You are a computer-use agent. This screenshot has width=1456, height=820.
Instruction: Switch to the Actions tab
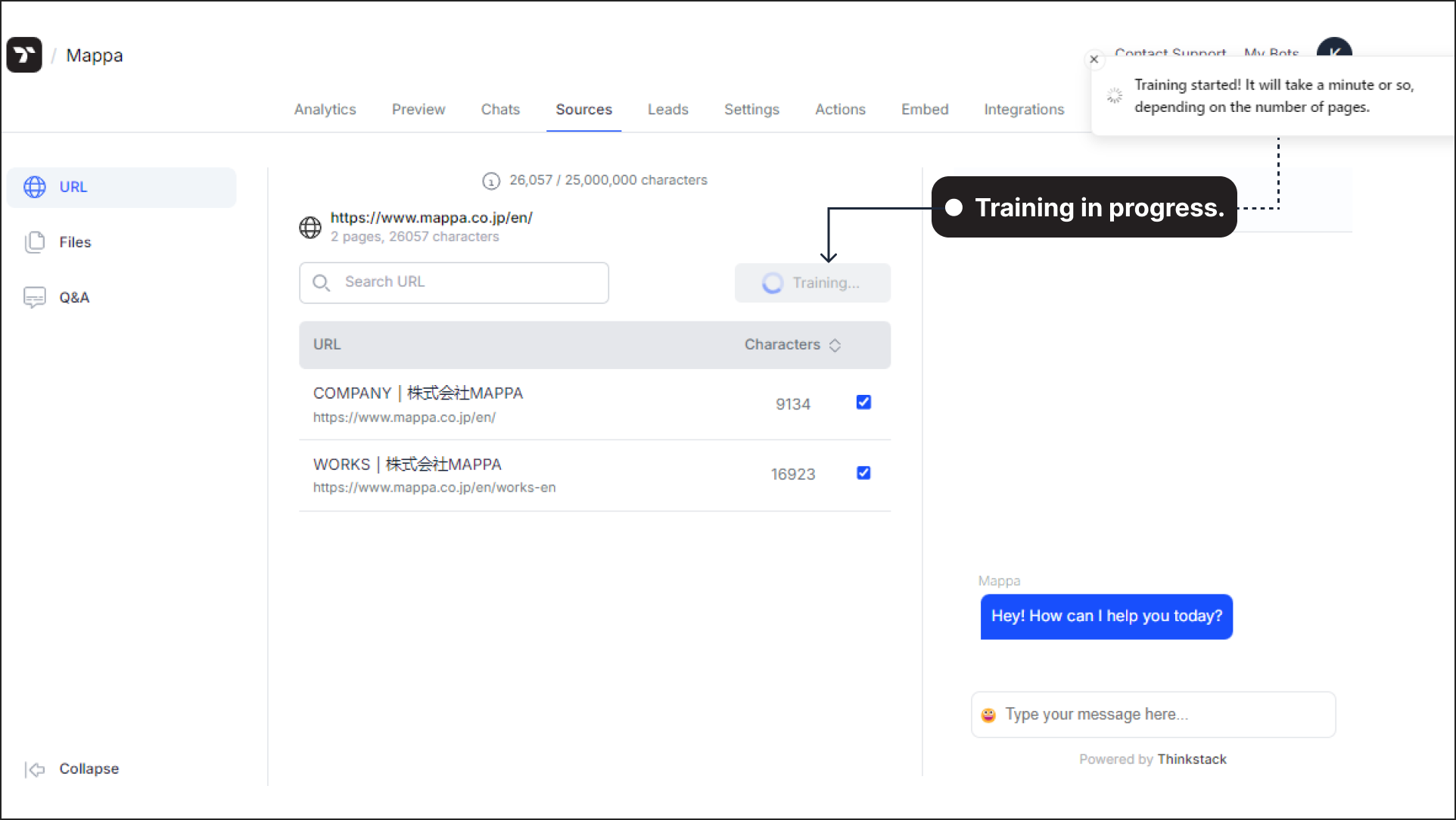(x=840, y=109)
